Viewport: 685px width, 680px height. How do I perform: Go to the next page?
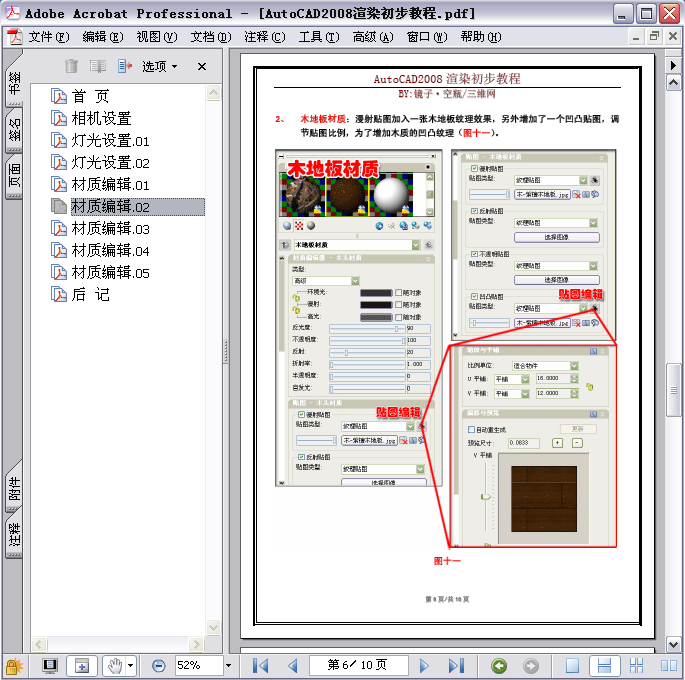[423, 666]
